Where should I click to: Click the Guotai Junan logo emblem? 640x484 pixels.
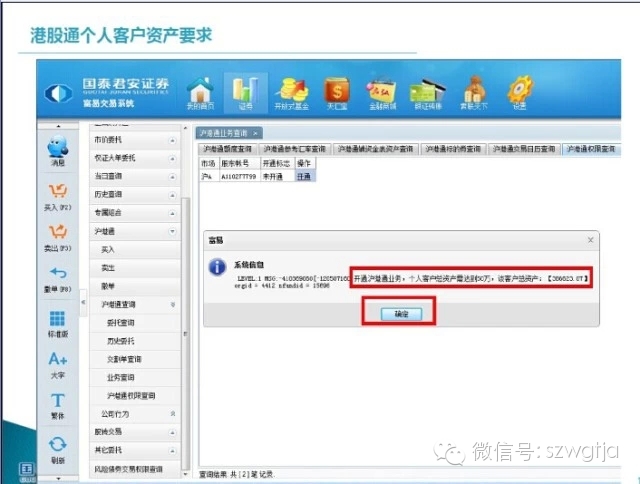pos(58,93)
